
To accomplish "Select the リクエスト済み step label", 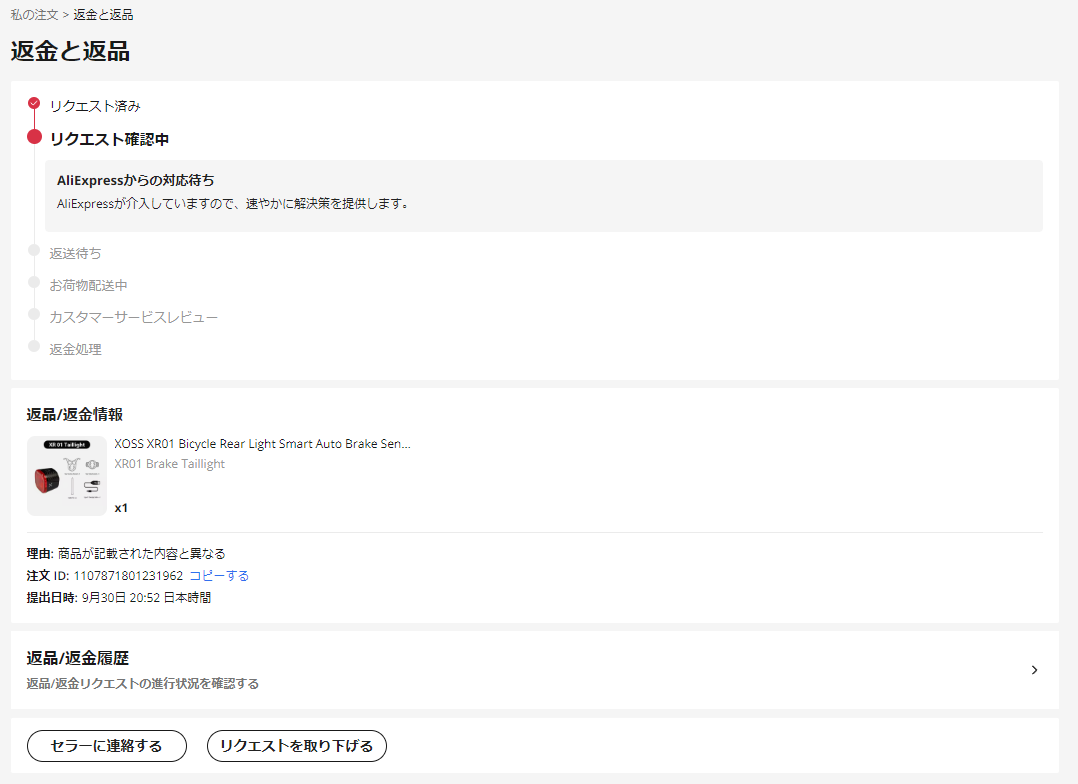I will click(x=95, y=106).
